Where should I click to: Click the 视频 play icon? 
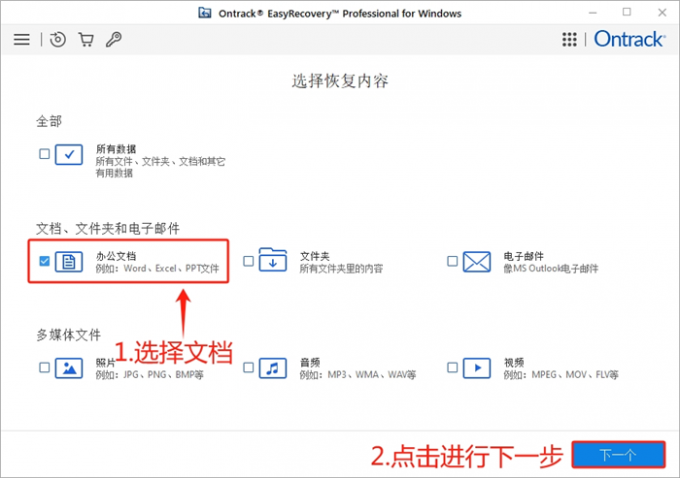(477, 368)
